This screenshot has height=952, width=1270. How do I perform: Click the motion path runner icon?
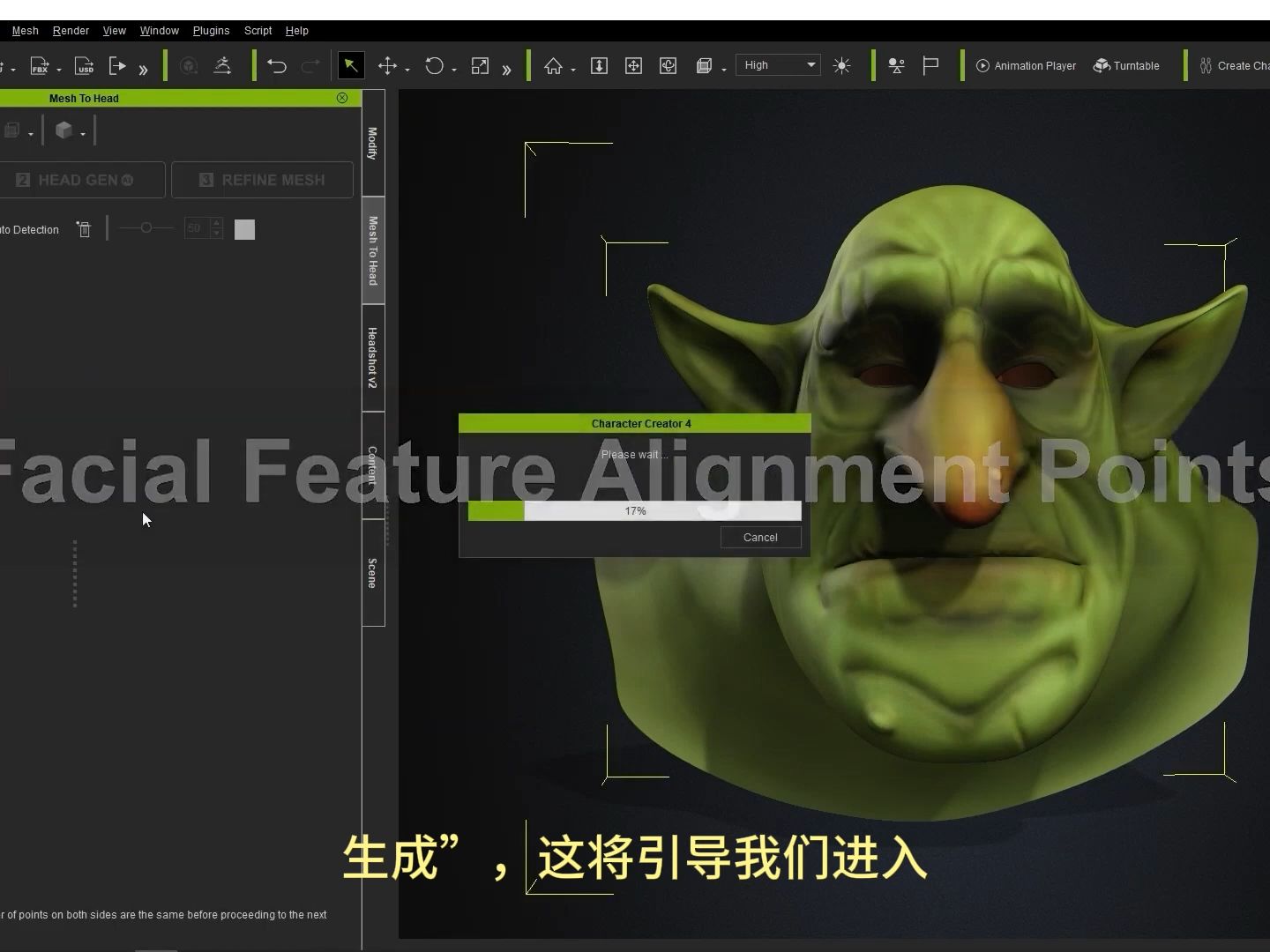[x=222, y=66]
